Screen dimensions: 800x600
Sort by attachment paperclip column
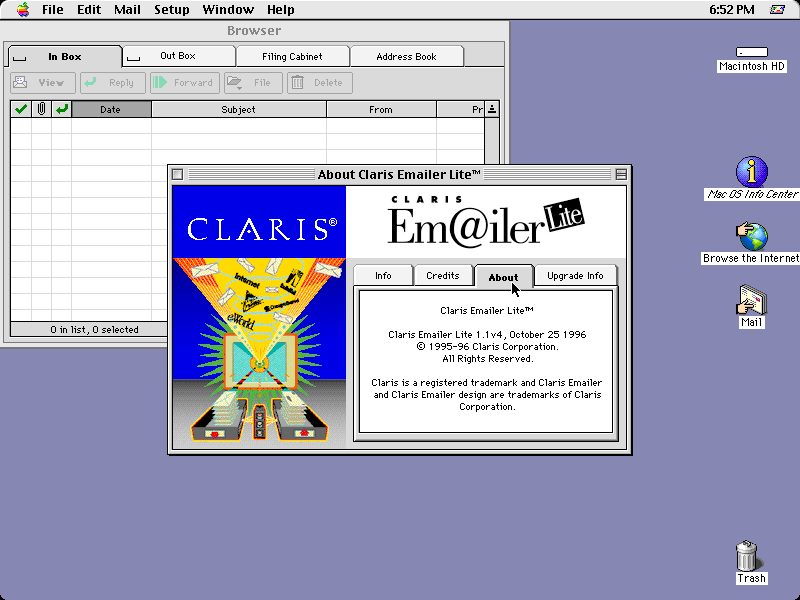(41, 109)
